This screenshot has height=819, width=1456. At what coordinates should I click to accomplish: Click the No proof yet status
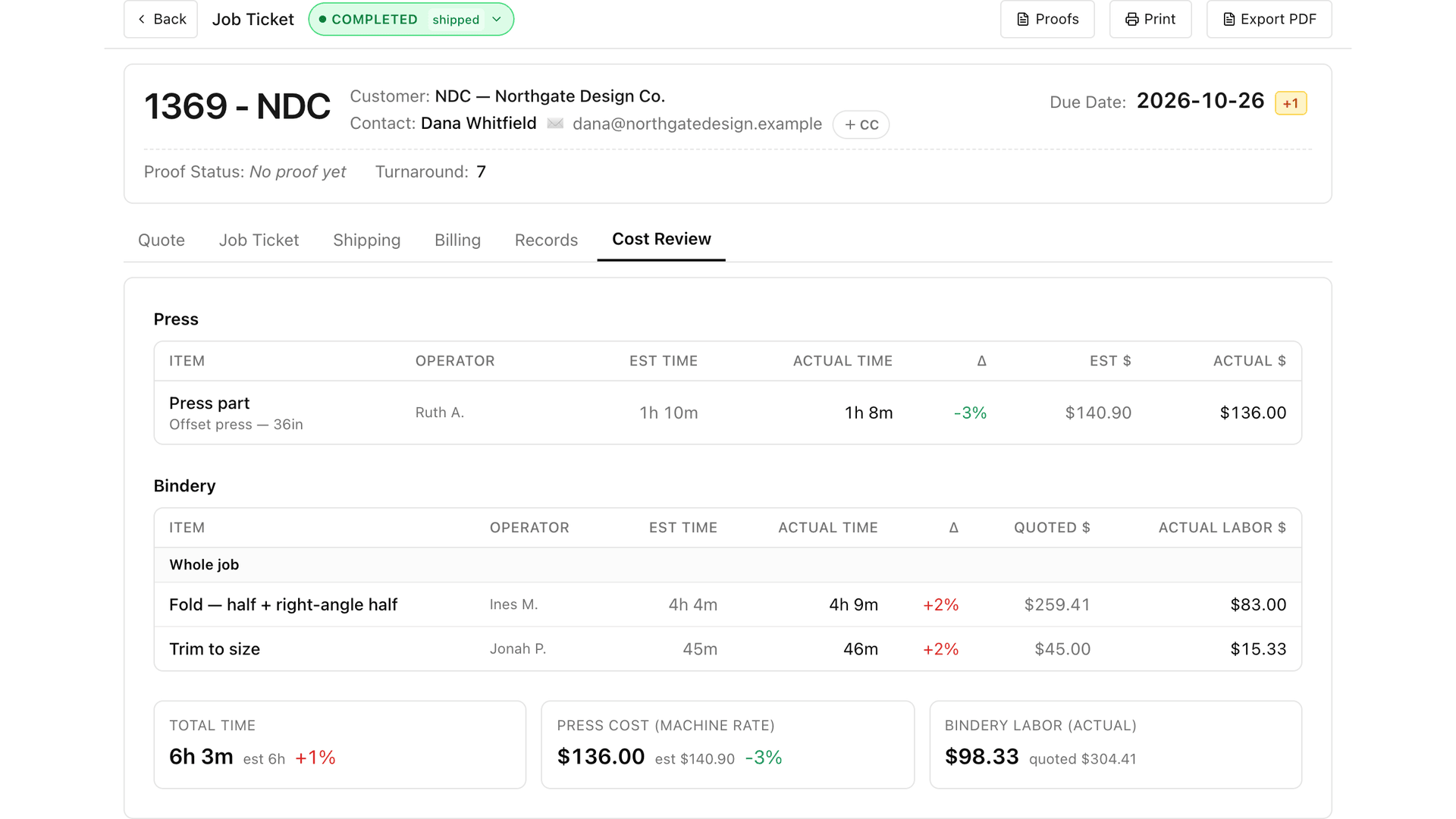pyautogui.click(x=297, y=172)
